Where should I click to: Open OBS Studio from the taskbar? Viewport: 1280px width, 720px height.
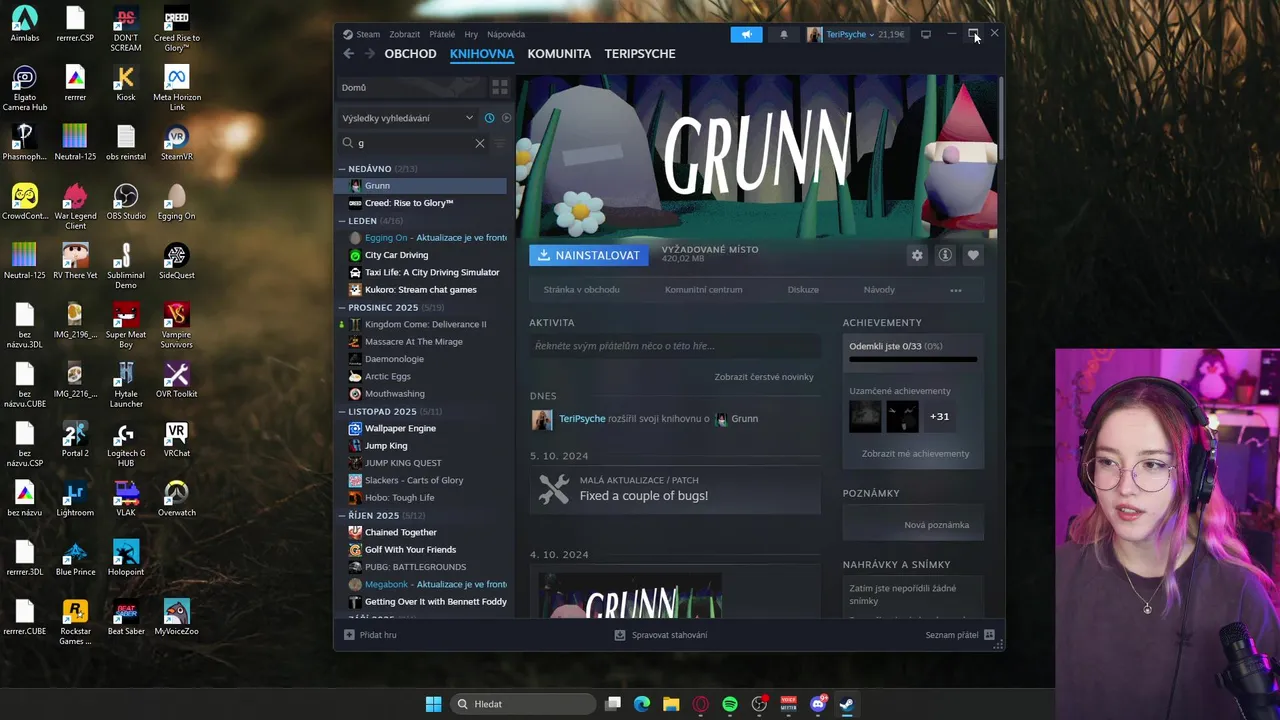(x=759, y=704)
